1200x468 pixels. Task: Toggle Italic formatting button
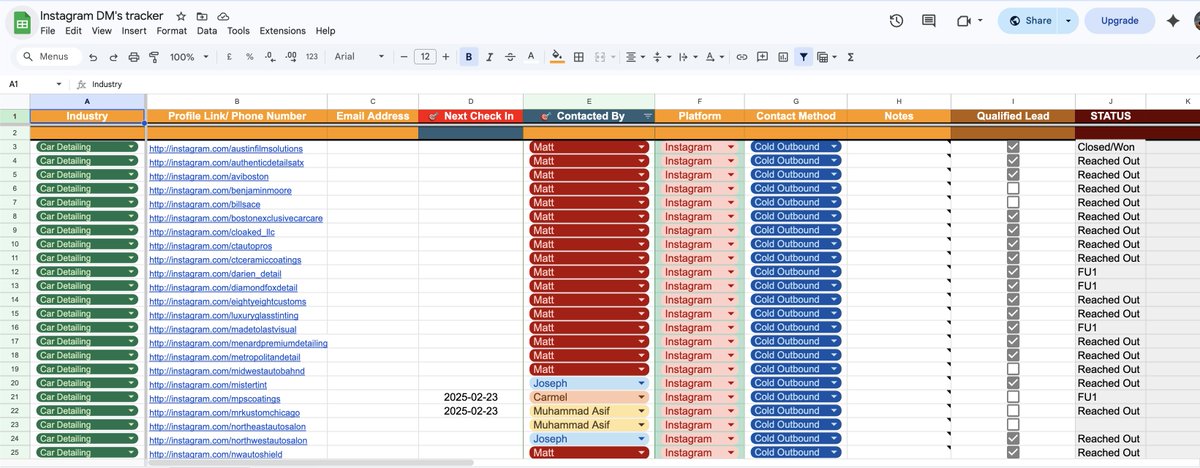490,57
